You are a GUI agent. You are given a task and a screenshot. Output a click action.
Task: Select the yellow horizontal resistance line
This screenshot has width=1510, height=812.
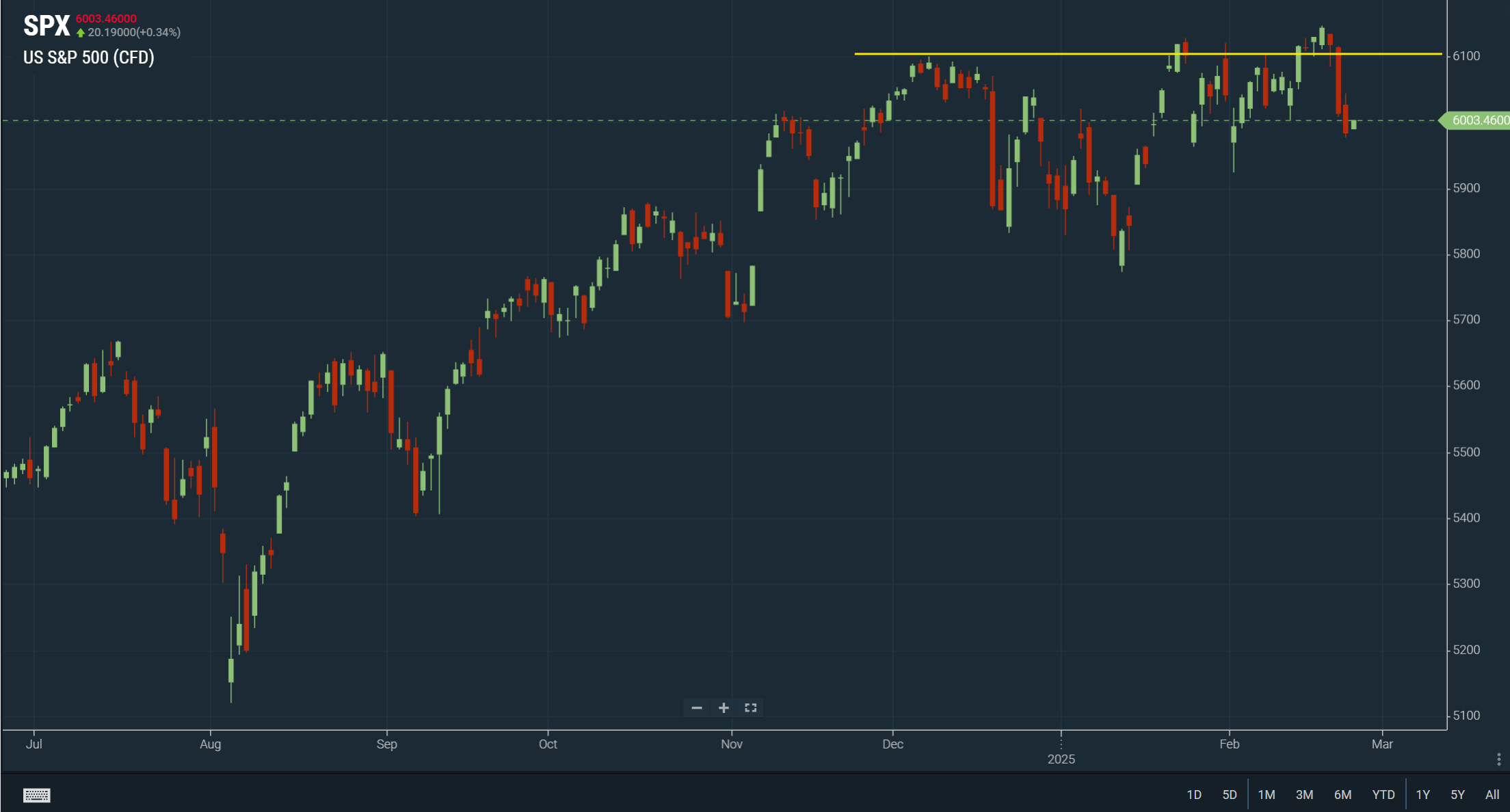(x=1148, y=53)
